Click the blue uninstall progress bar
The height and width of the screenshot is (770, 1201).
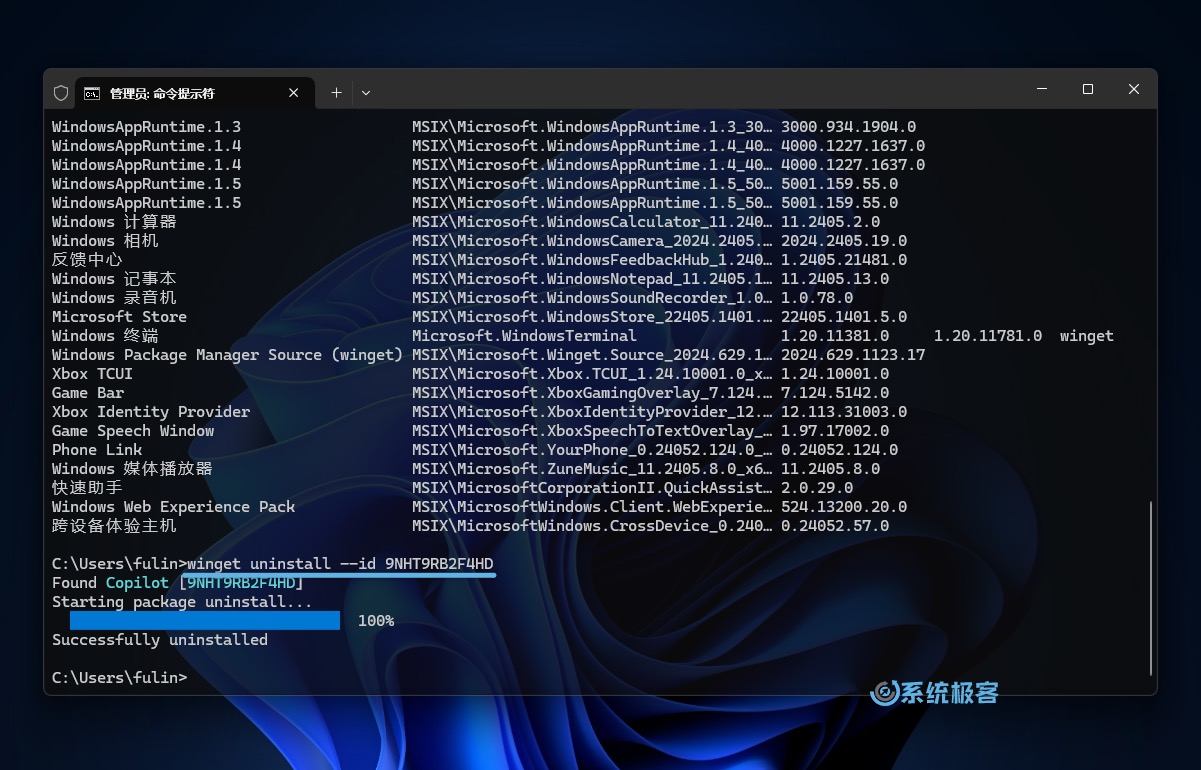click(x=205, y=621)
